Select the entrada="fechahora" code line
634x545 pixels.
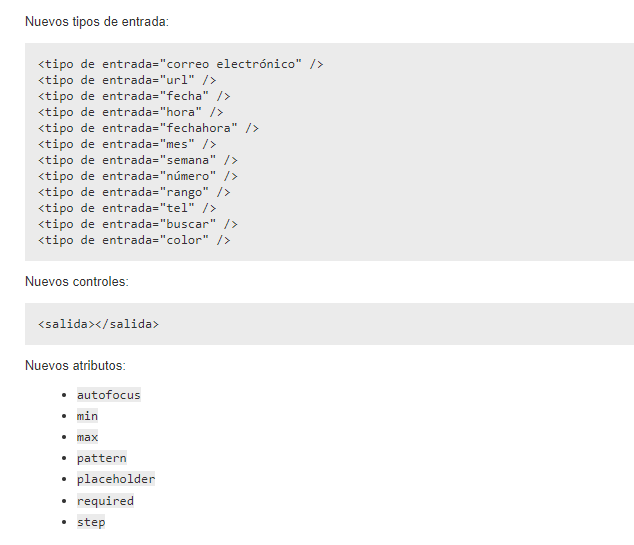coord(148,128)
